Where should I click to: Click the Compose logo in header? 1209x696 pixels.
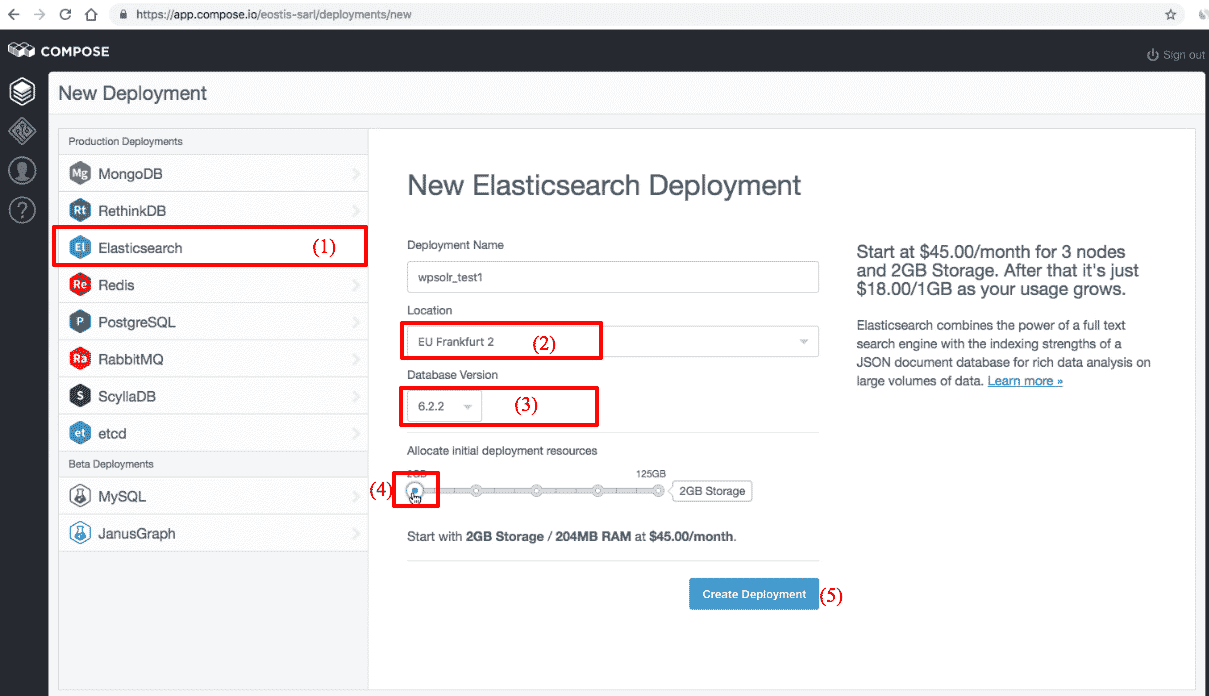58,51
